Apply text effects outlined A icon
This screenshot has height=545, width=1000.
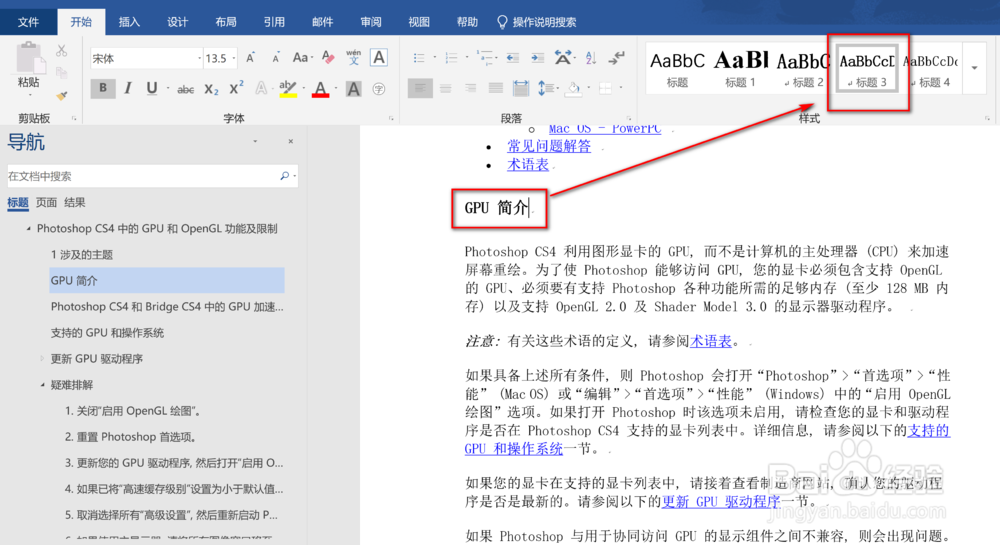tap(261, 89)
